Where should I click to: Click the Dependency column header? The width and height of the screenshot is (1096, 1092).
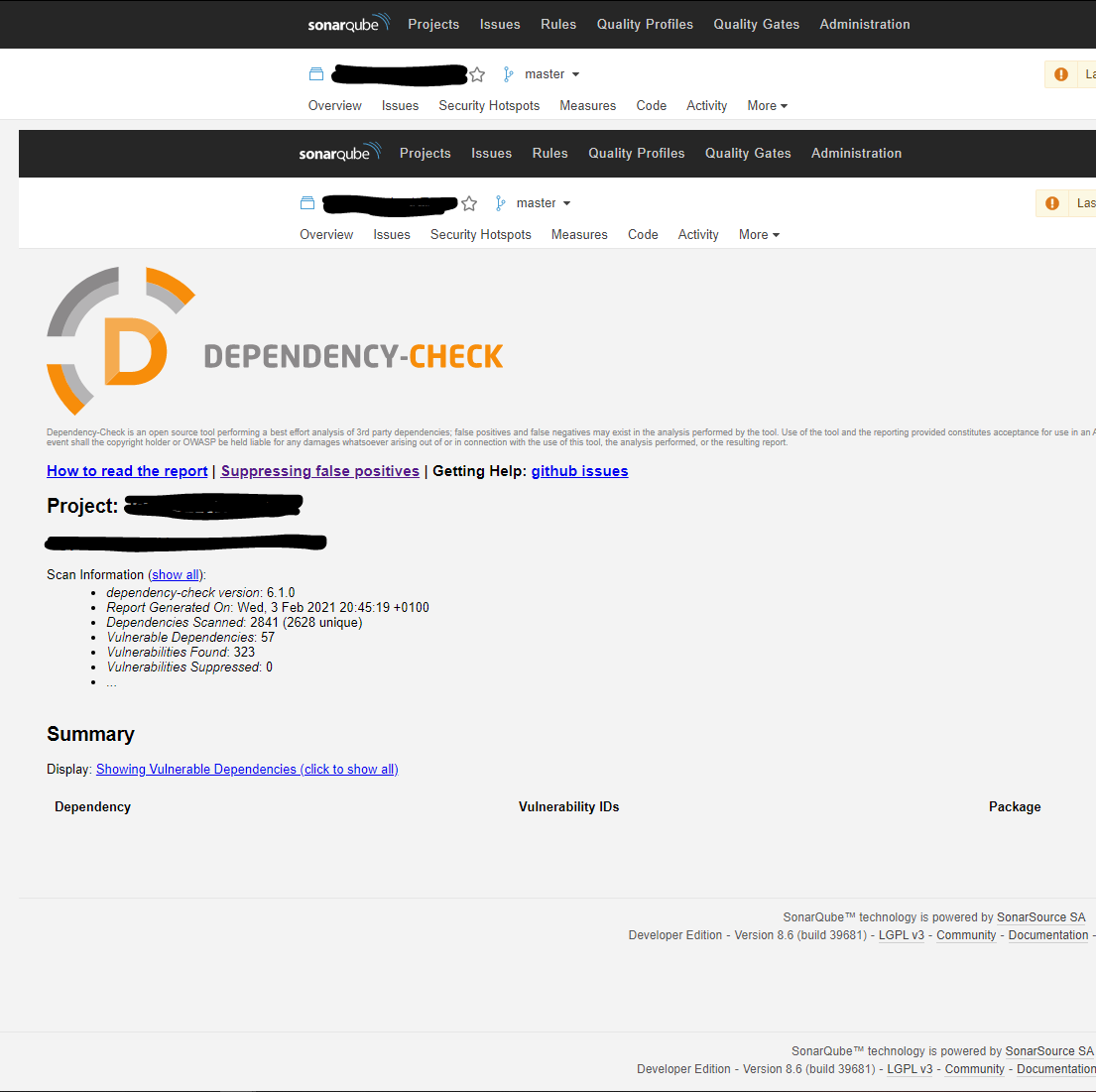93,806
